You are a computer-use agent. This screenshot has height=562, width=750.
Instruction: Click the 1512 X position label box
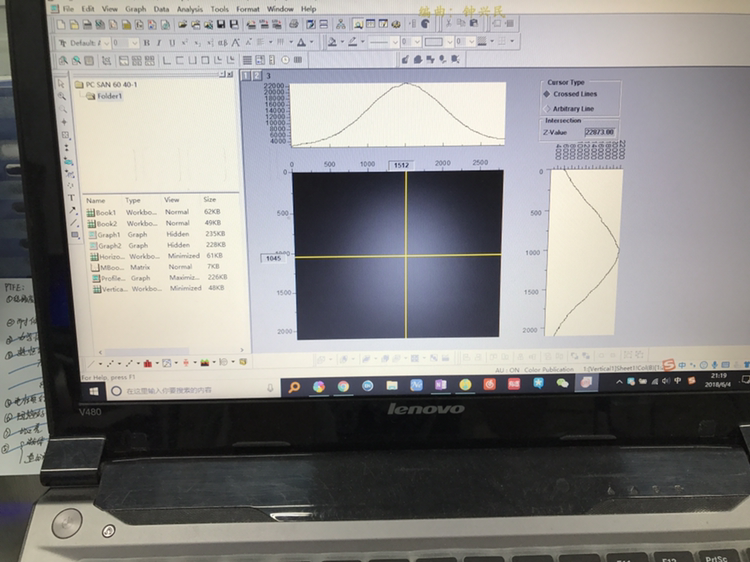click(401, 165)
